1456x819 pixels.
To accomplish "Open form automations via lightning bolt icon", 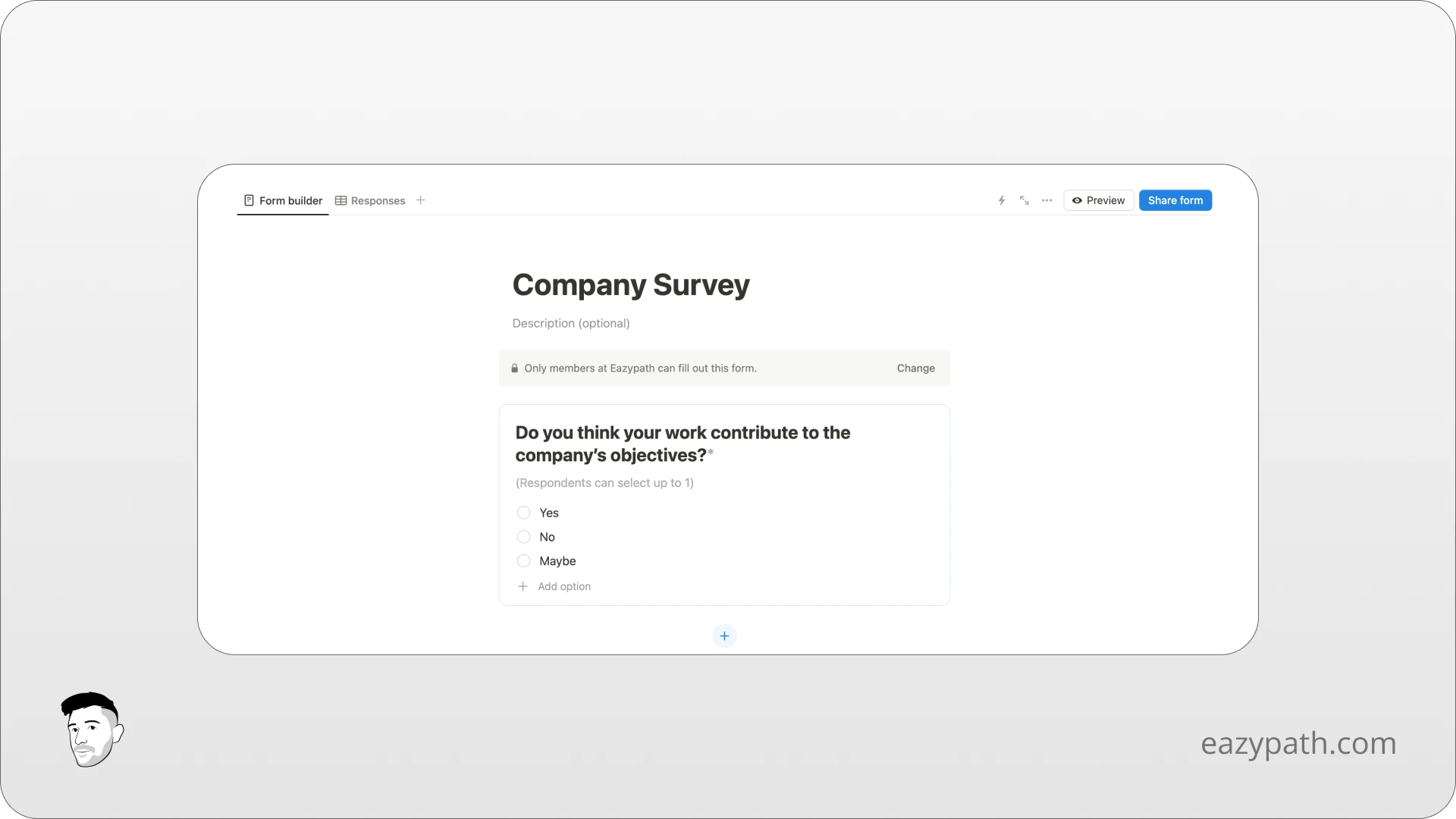I will [1001, 200].
